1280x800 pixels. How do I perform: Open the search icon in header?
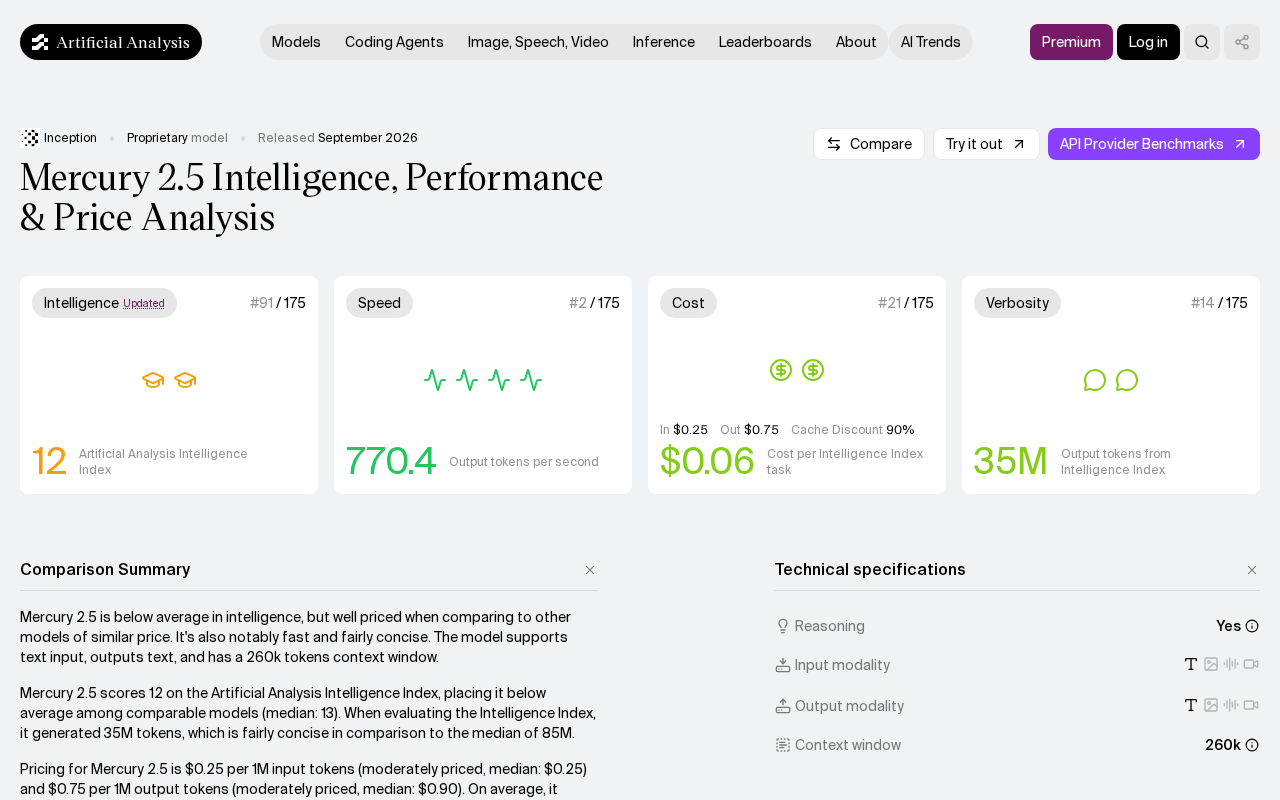click(x=1202, y=42)
